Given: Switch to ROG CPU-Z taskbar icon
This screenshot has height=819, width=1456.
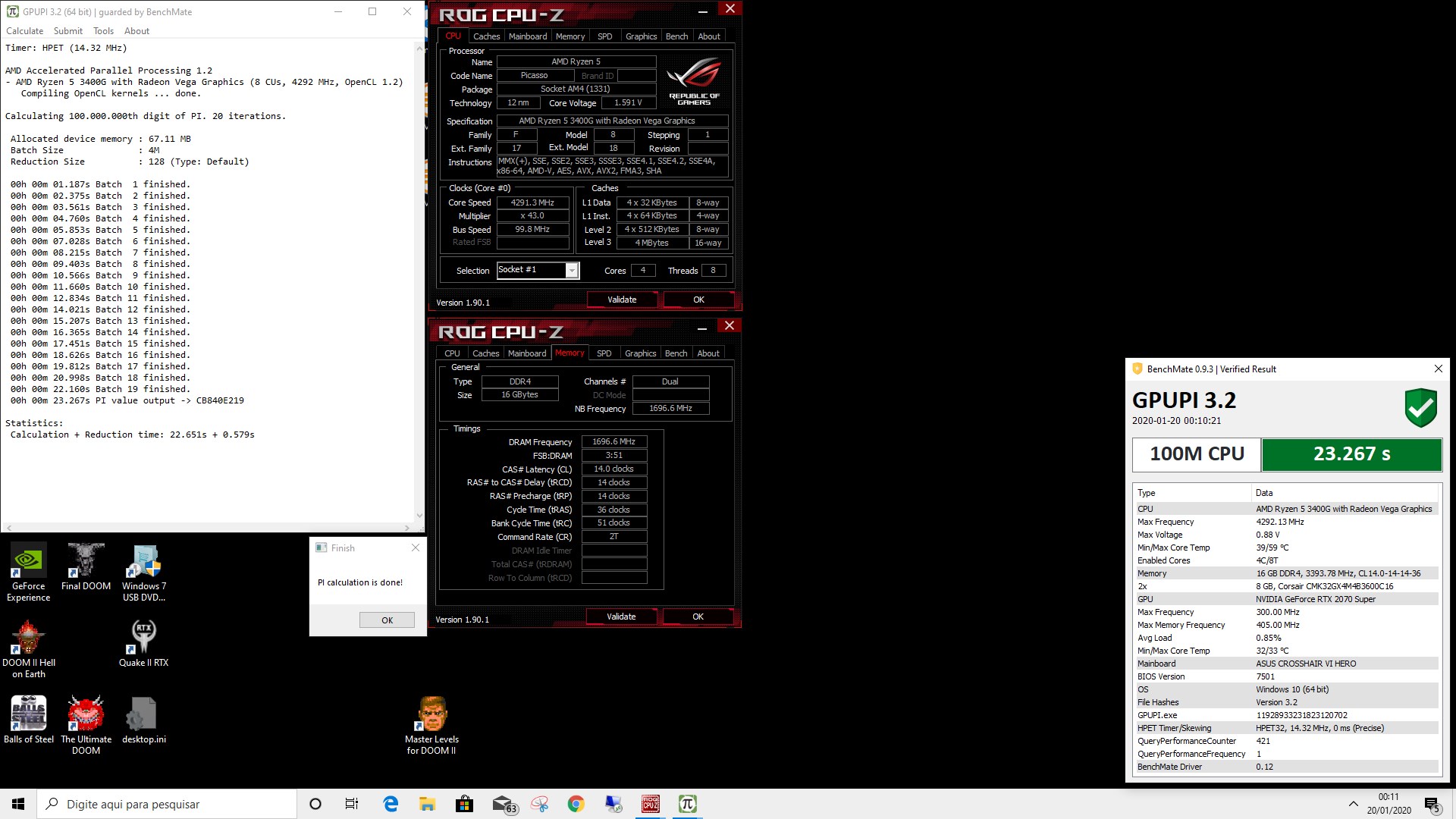Looking at the screenshot, I should [x=651, y=804].
